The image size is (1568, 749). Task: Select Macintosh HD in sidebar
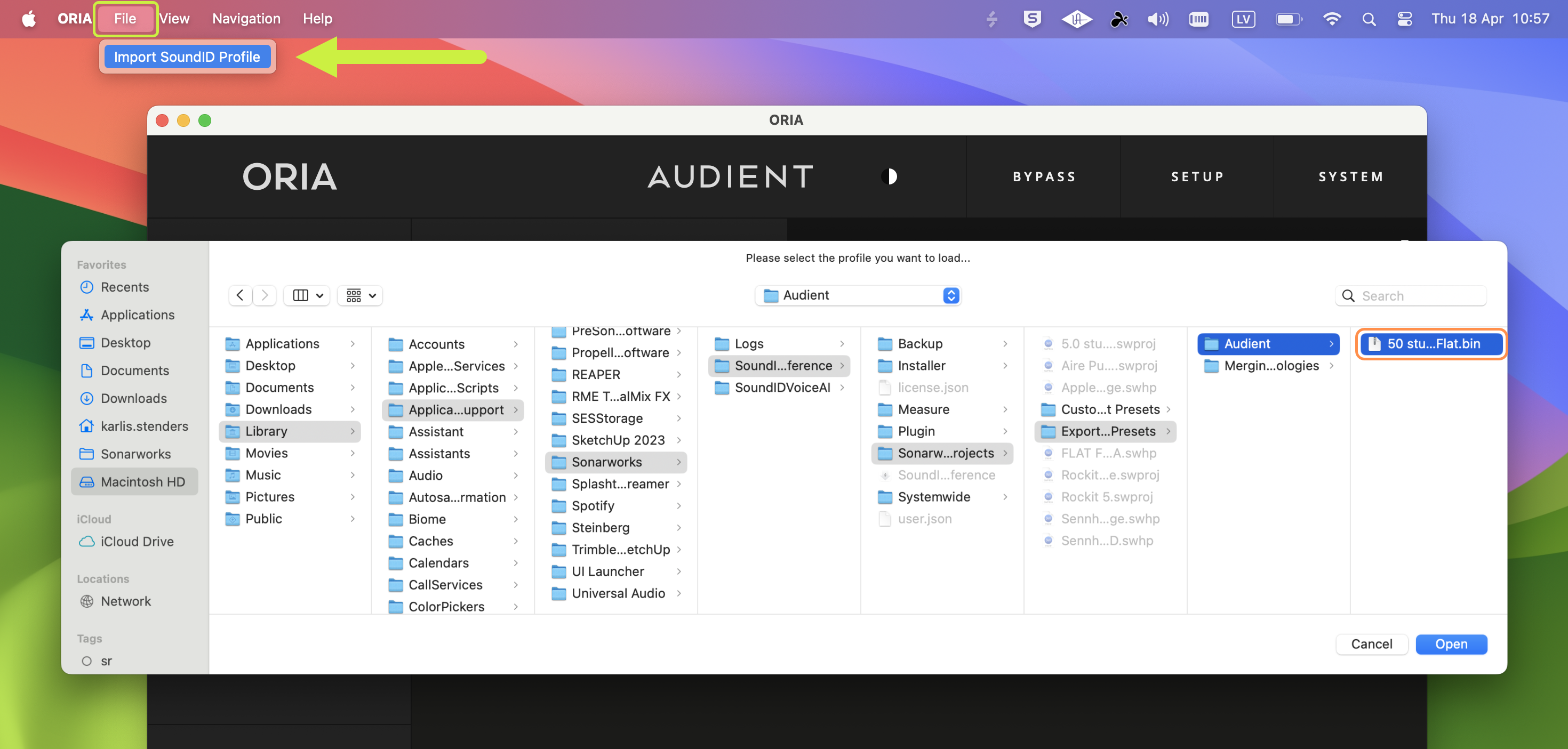click(134, 481)
